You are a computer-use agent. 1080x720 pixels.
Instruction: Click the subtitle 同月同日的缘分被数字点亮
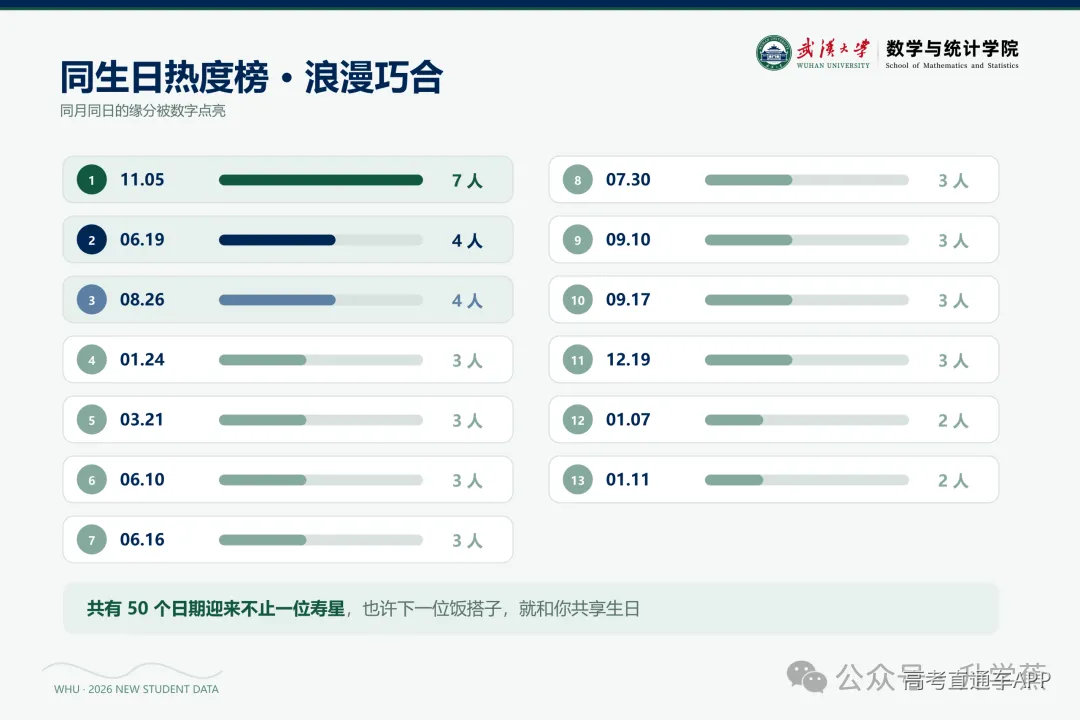tap(143, 110)
